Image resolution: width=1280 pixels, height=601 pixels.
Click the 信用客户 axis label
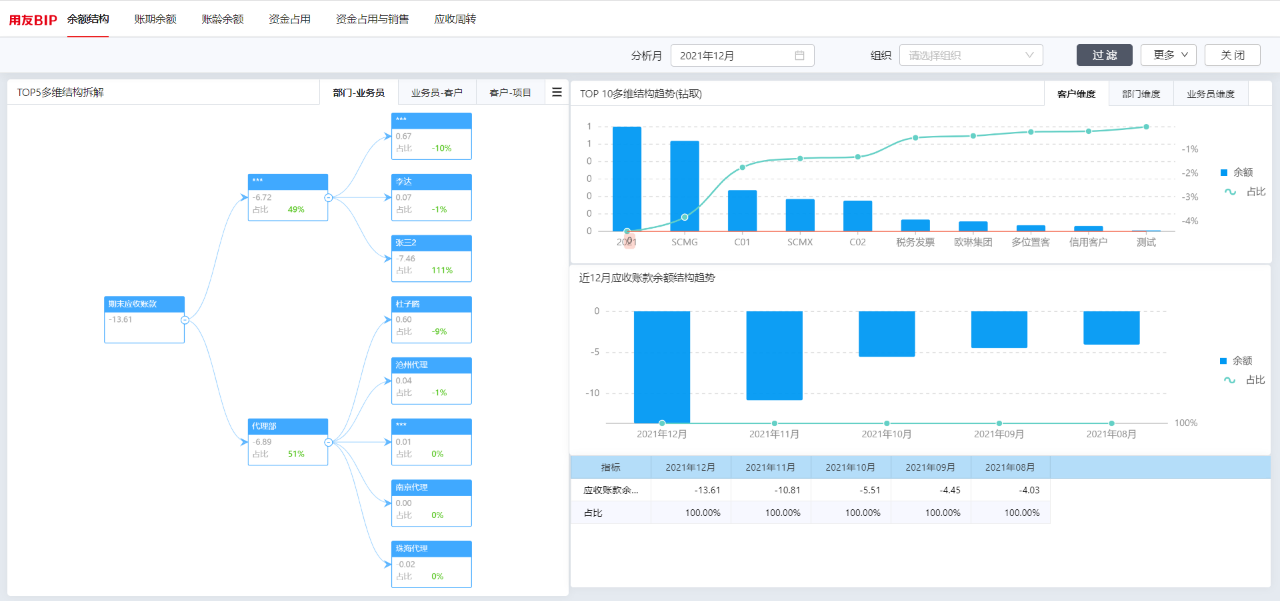pyautogui.click(x=1088, y=243)
